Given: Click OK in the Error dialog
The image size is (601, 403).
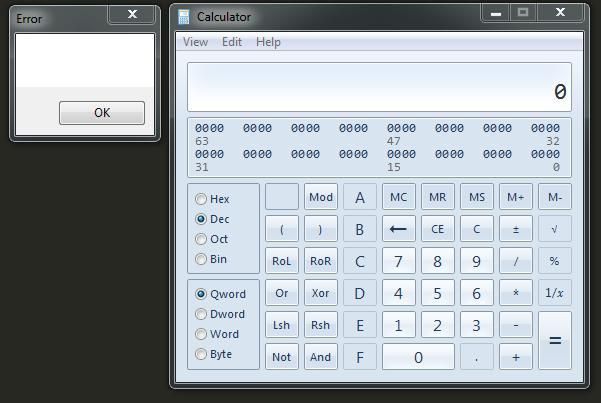Looking at the screenshot, I should [102, 113].
